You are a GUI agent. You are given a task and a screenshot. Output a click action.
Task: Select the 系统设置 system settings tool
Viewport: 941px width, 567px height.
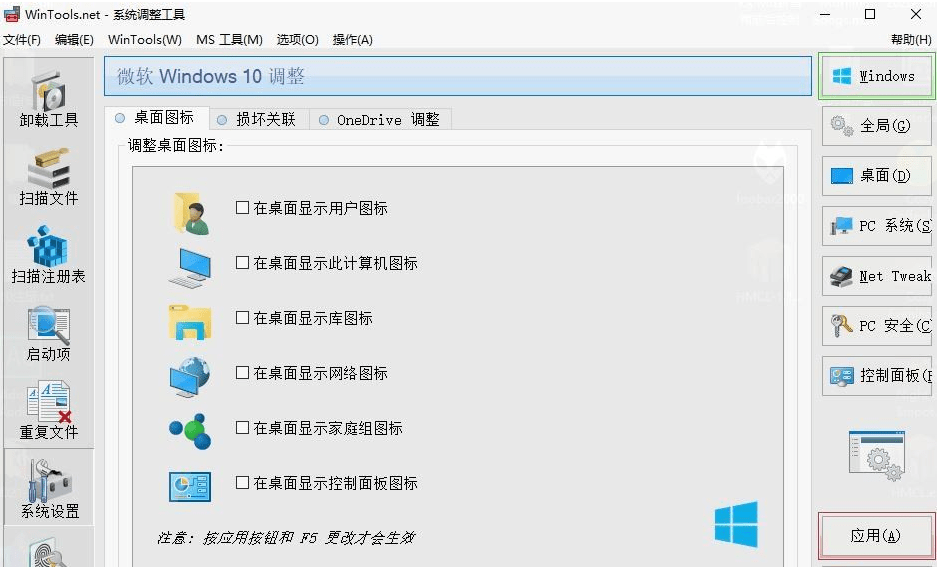click(x=49, y=487)
